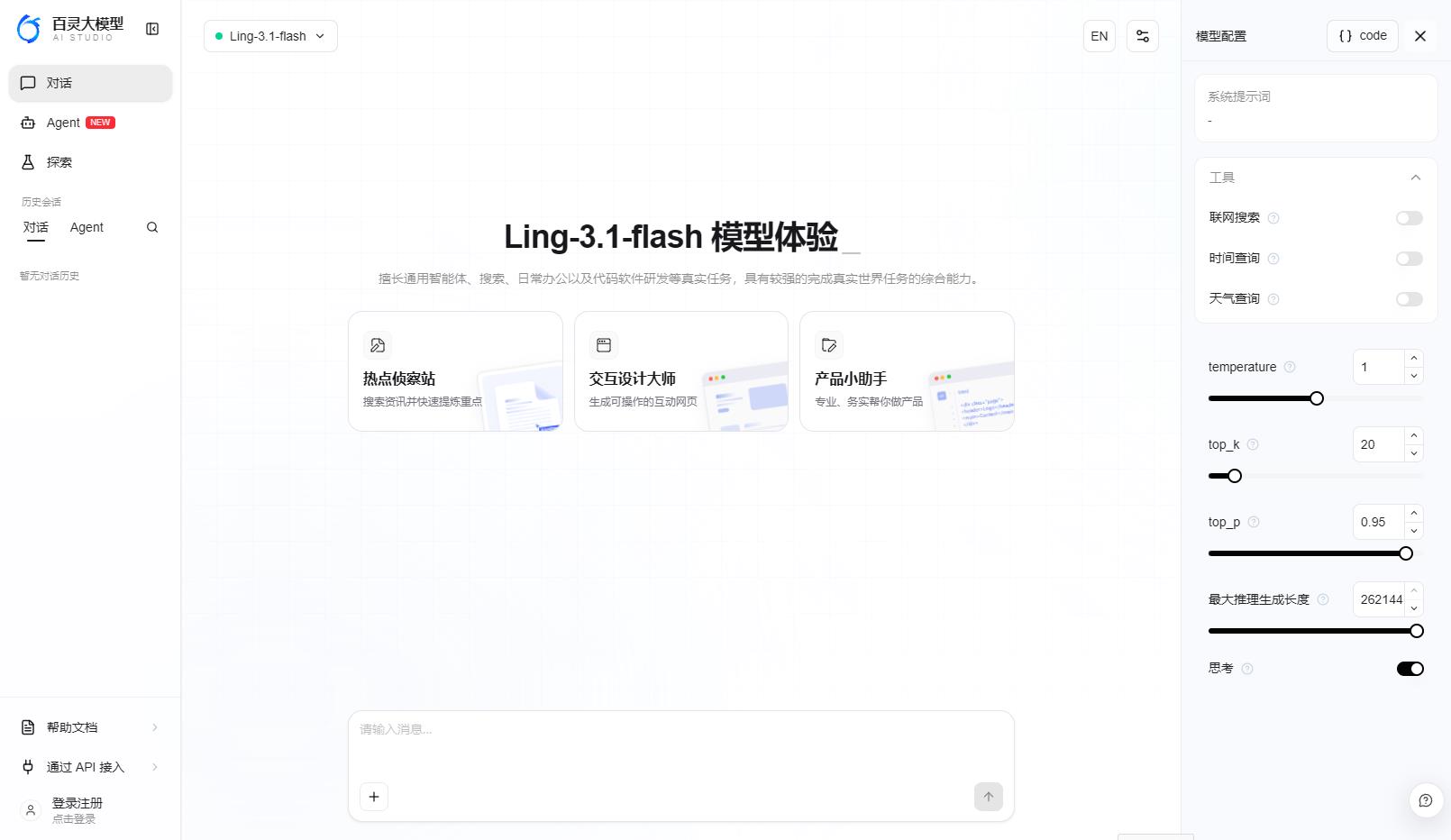1451x840 pixels.
Task: Increase top_k with up stepper
Action: (x=1414, y=436)
